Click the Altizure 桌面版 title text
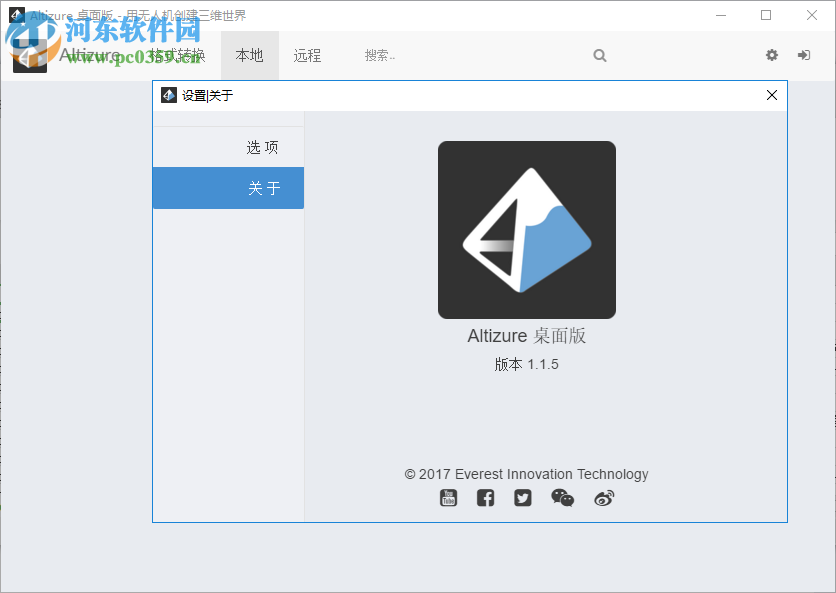 (x=526, y=336)
